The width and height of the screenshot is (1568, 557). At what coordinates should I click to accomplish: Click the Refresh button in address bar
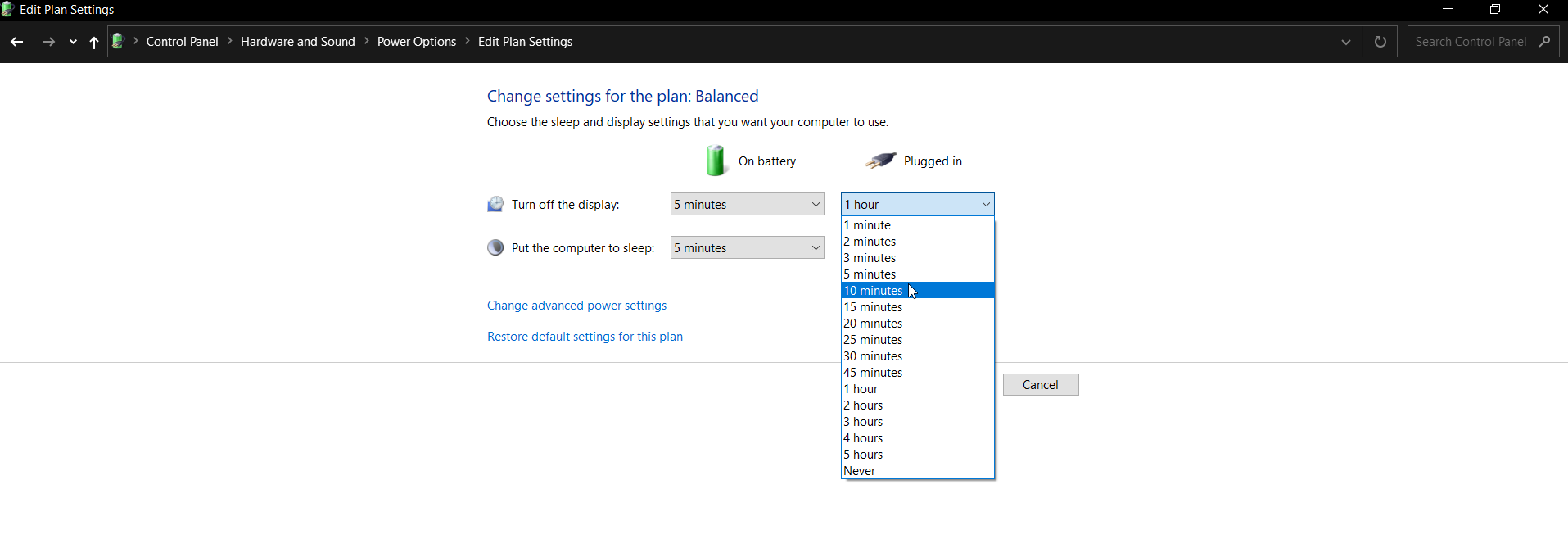(x=1380, y=42)
